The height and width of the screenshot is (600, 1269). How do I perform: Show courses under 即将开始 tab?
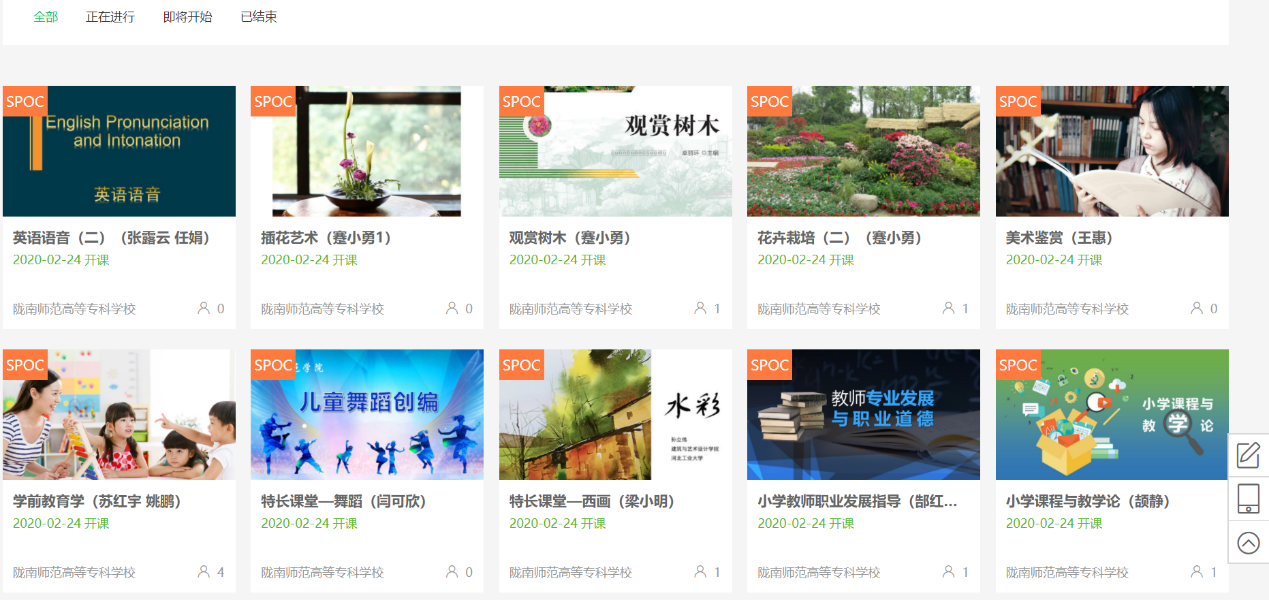pyautogui.click(x=188, y=17)
